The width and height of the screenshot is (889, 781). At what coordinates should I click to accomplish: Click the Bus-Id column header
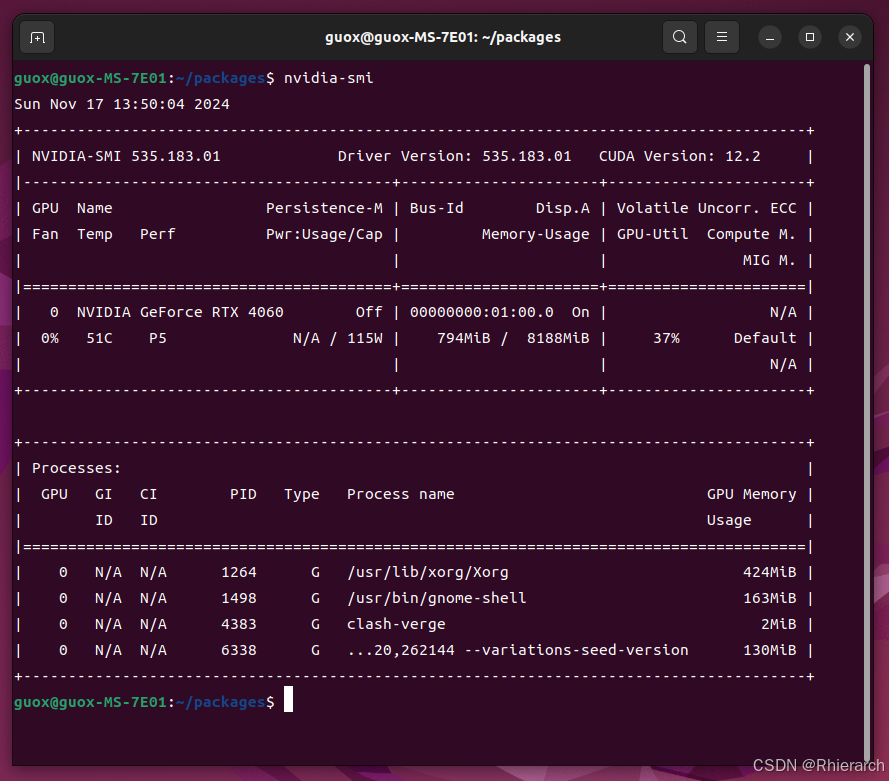coord(437,209)
